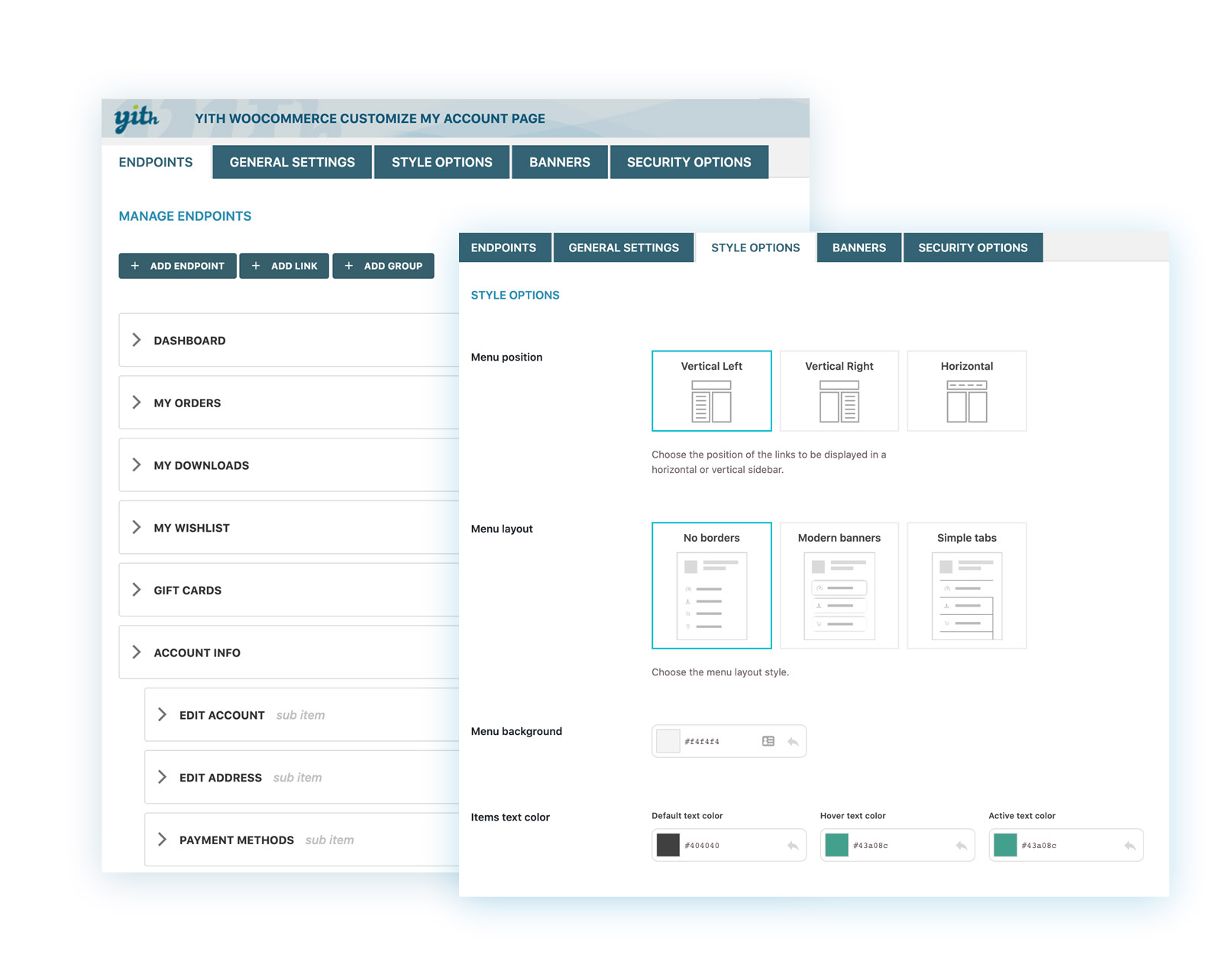The image size is (1232, 971).
Task: Click Hover text color hex value field
Action: pos(871,846)
